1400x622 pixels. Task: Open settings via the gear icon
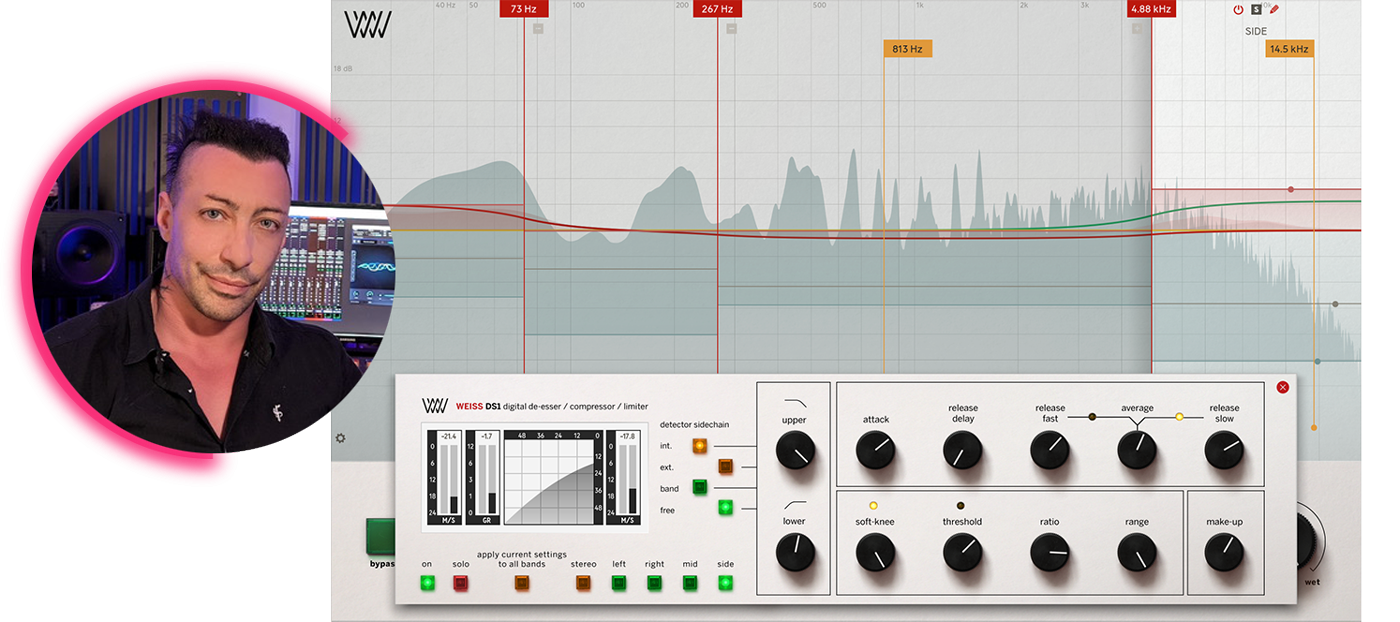coord(341,438)
